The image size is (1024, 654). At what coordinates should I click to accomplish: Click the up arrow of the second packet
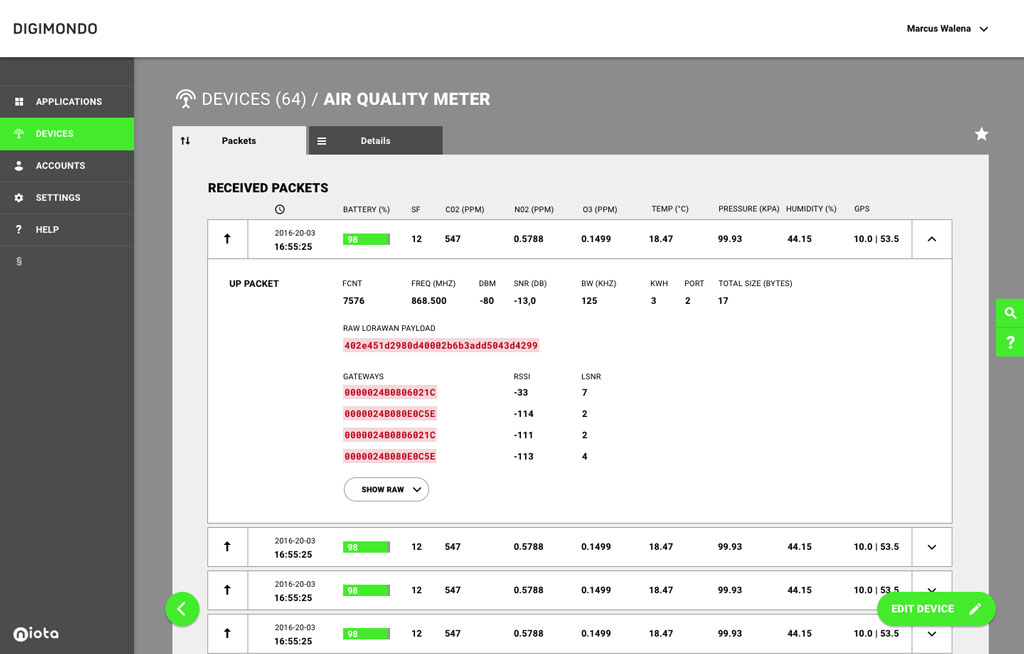pos(227,546)
